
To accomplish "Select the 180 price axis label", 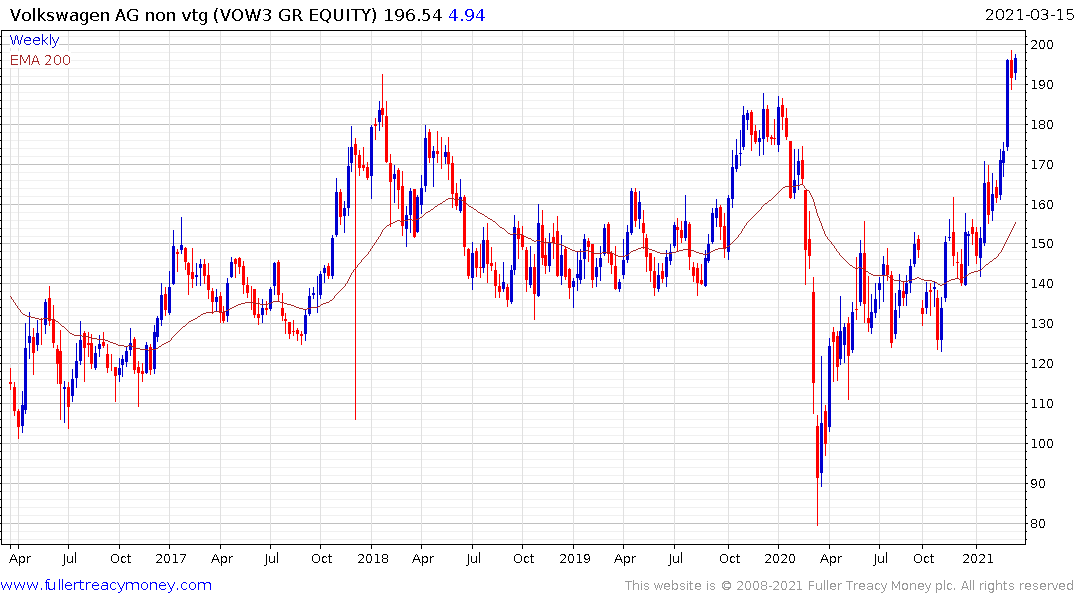I will click(x=1042, y=125).
